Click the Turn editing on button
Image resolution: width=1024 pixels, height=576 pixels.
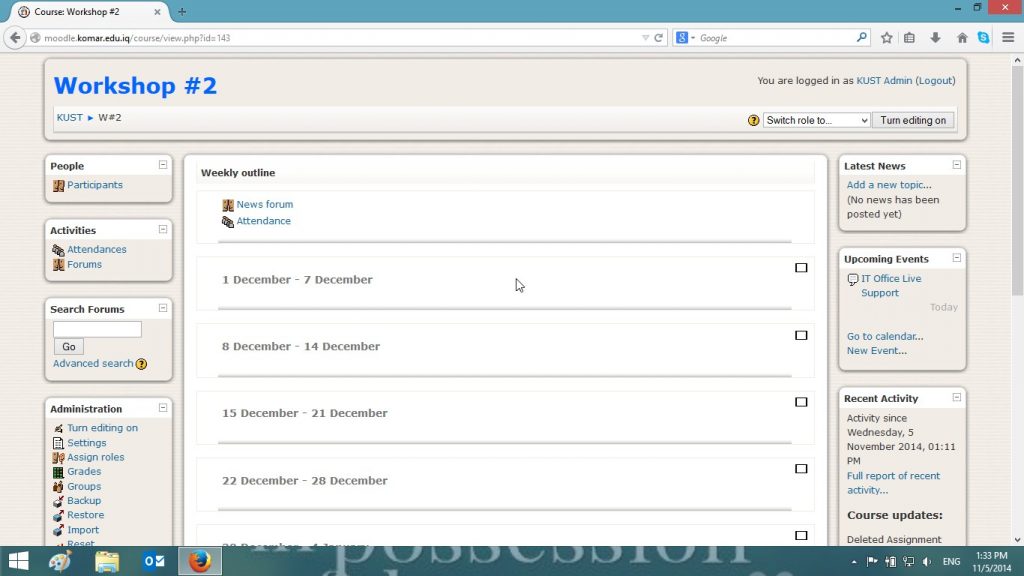[913, 120]
